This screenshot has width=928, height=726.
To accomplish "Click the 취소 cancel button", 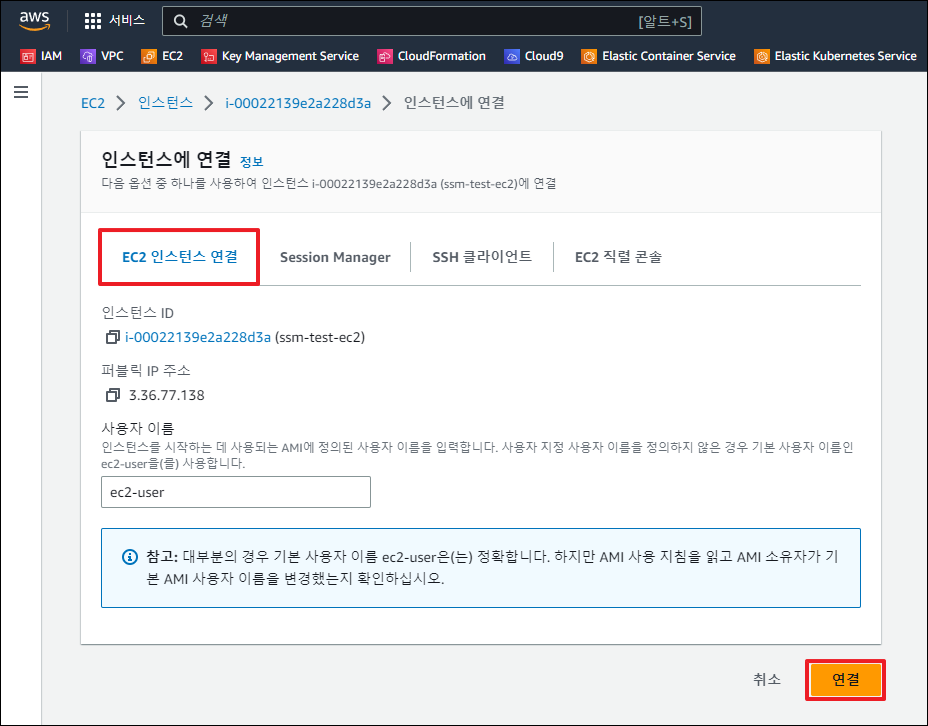I will tap(766, 679).
